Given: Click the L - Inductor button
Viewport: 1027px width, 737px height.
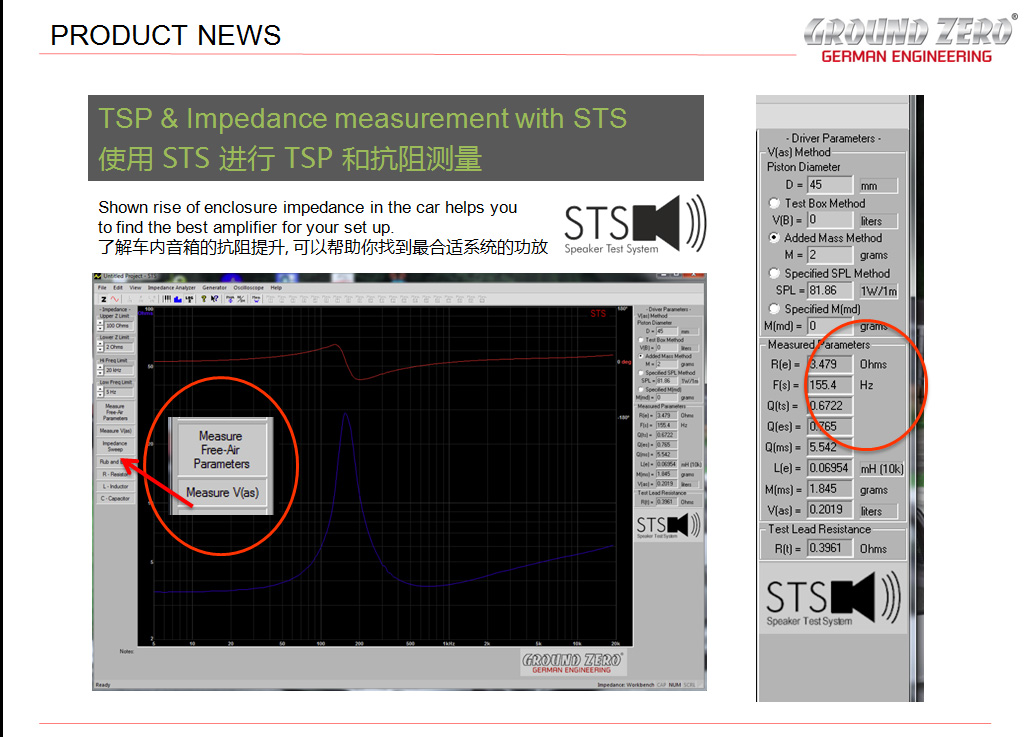Looking at the screenshot, I should (x=115, y=486).
